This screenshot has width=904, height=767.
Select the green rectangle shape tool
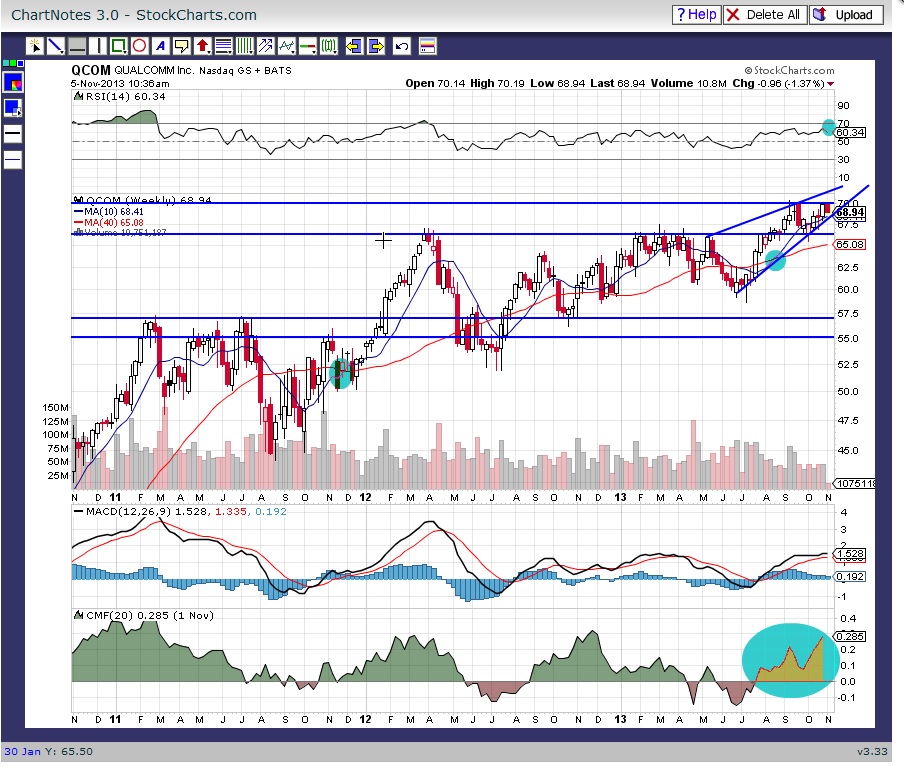pos(119,46)
